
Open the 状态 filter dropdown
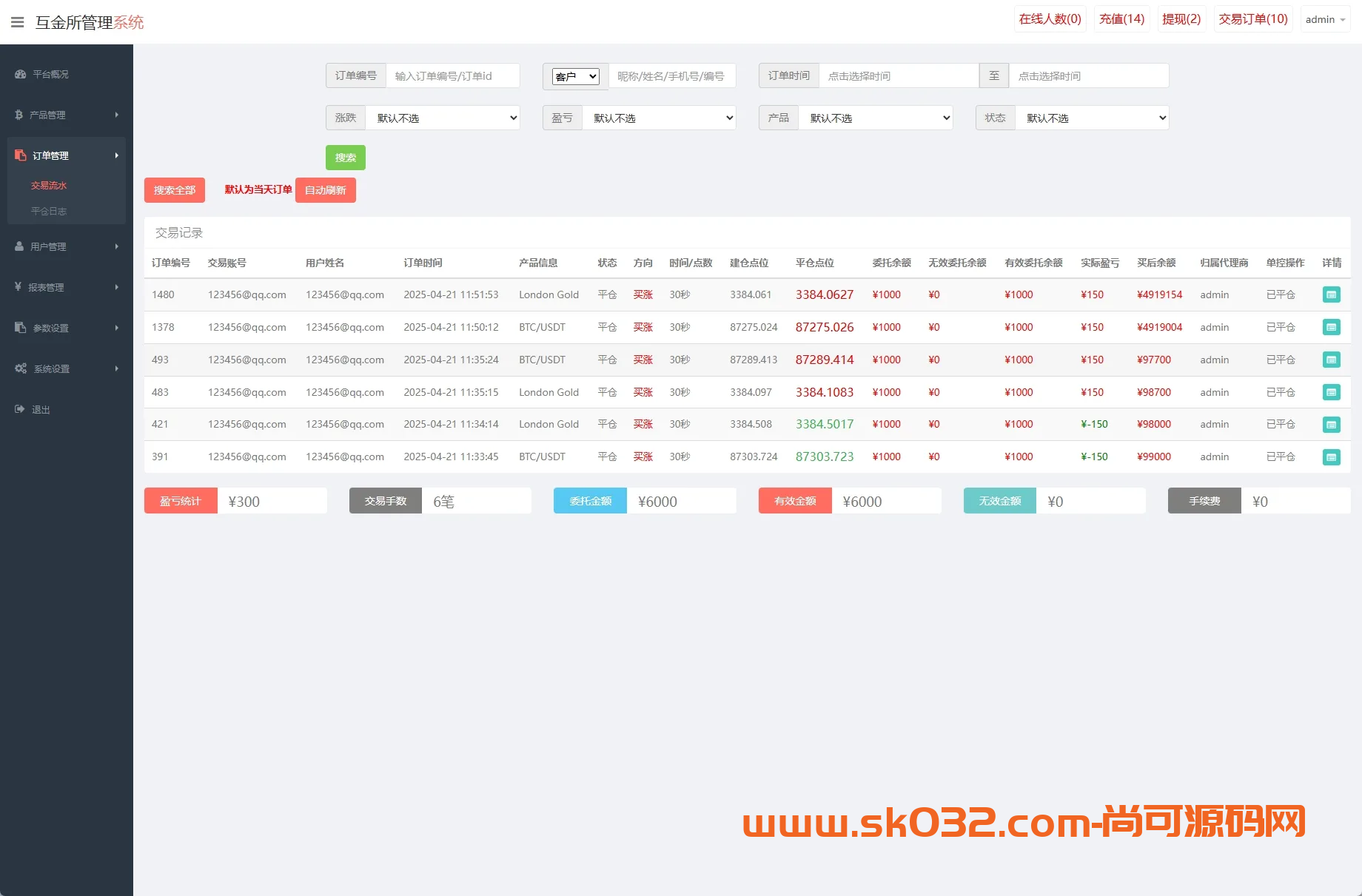tap(1092, 118)
